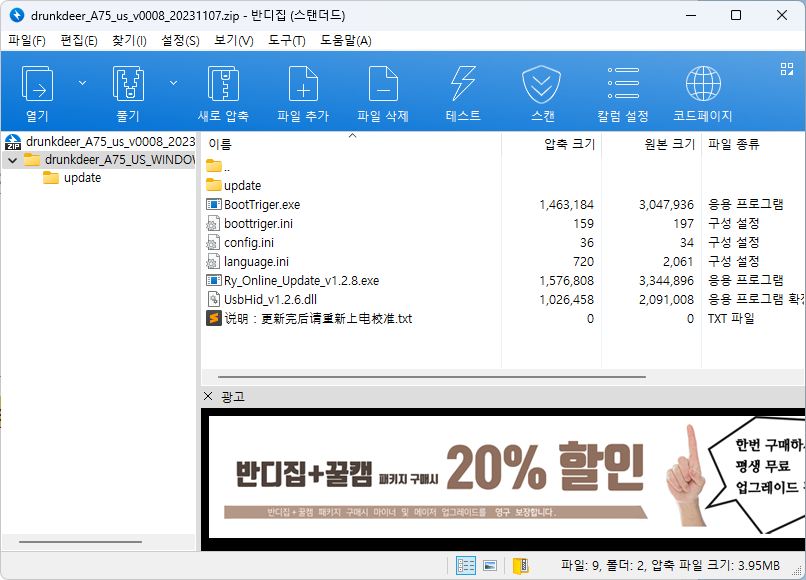Select the parent folder '..' entry
806x580 pixels.
click(x=218, y=167)
